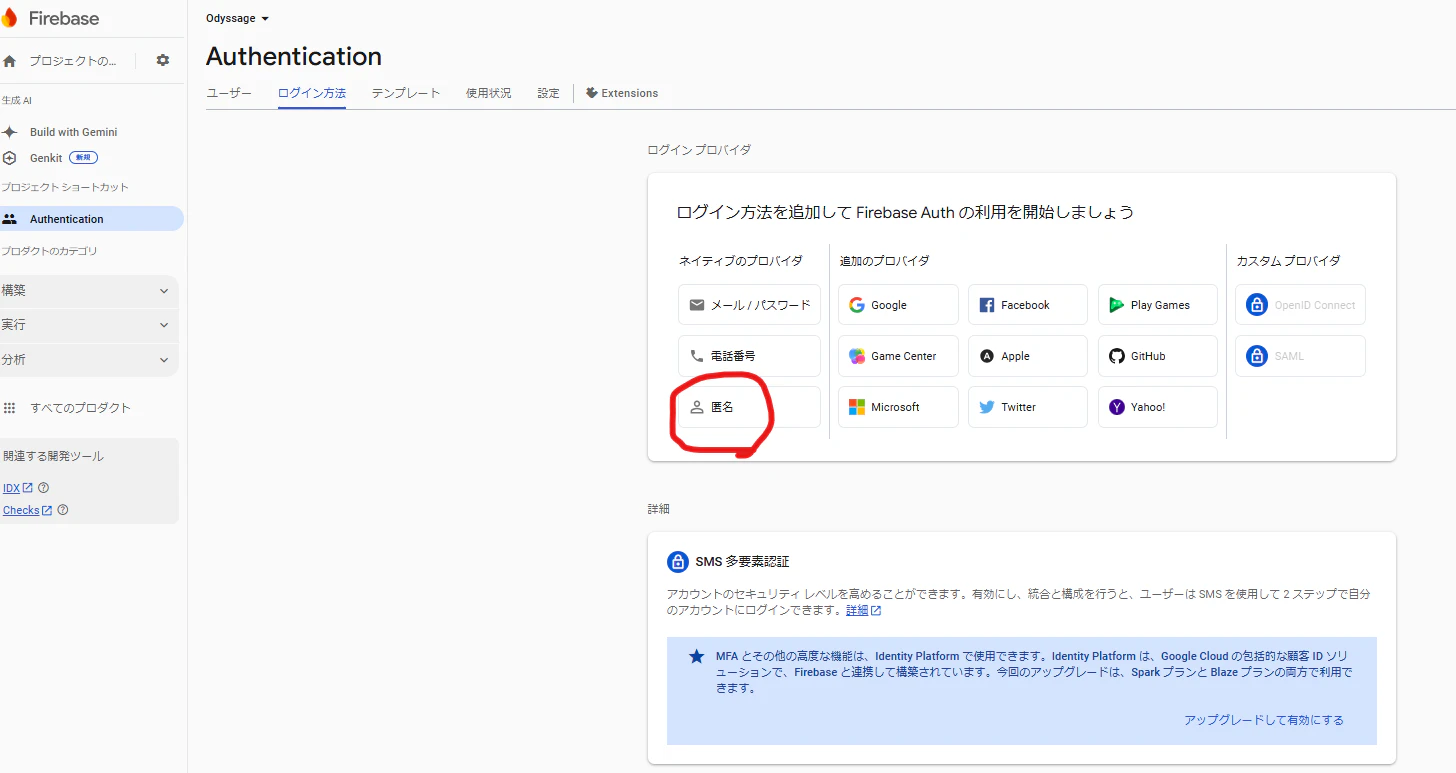Open the Odyssage project dropdown
The width and height of the screenshot is (1456, 773).
click(x=238, y=18)
